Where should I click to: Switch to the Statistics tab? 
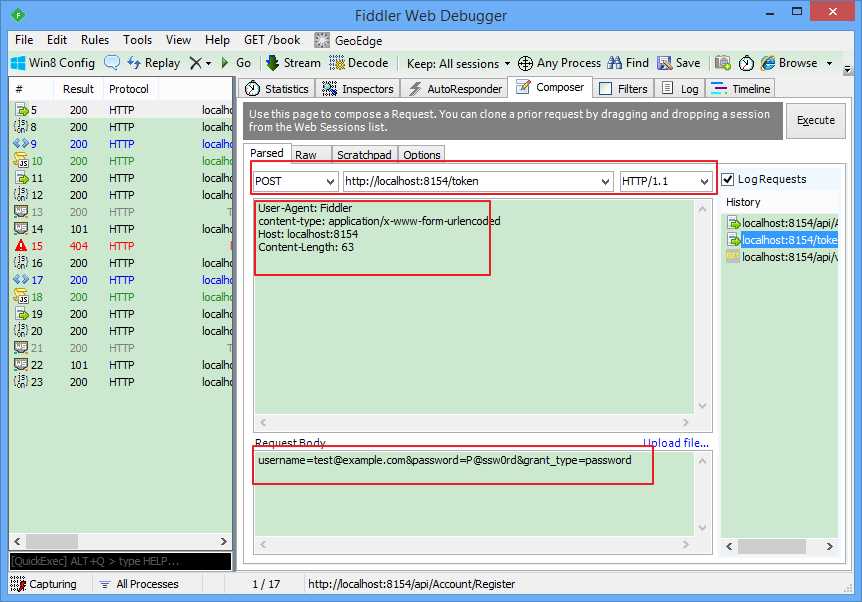pyautogui.click(x=277, y=89)
